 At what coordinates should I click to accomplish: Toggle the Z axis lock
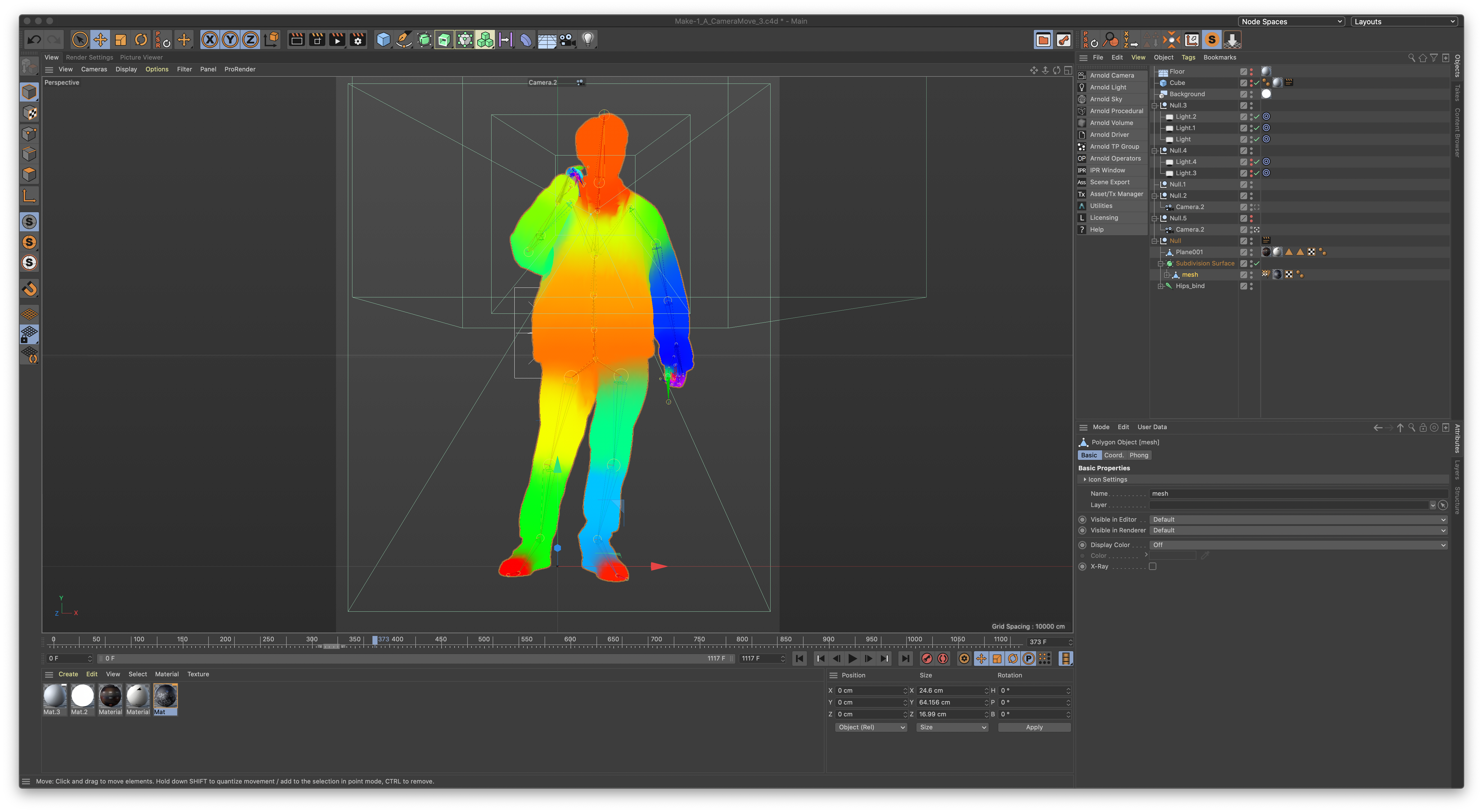pos(251,40)
